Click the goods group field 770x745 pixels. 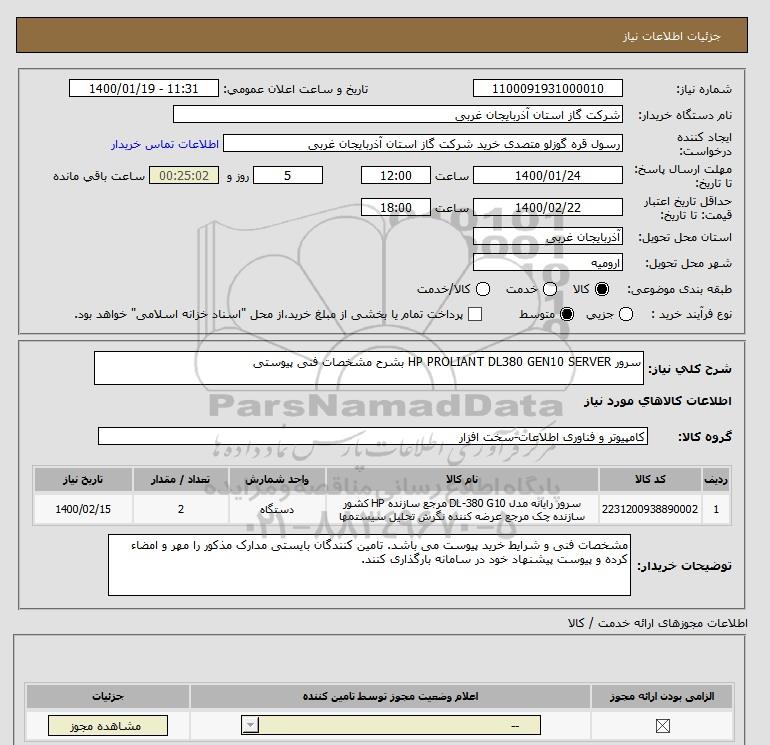click(x=373, y=436)
